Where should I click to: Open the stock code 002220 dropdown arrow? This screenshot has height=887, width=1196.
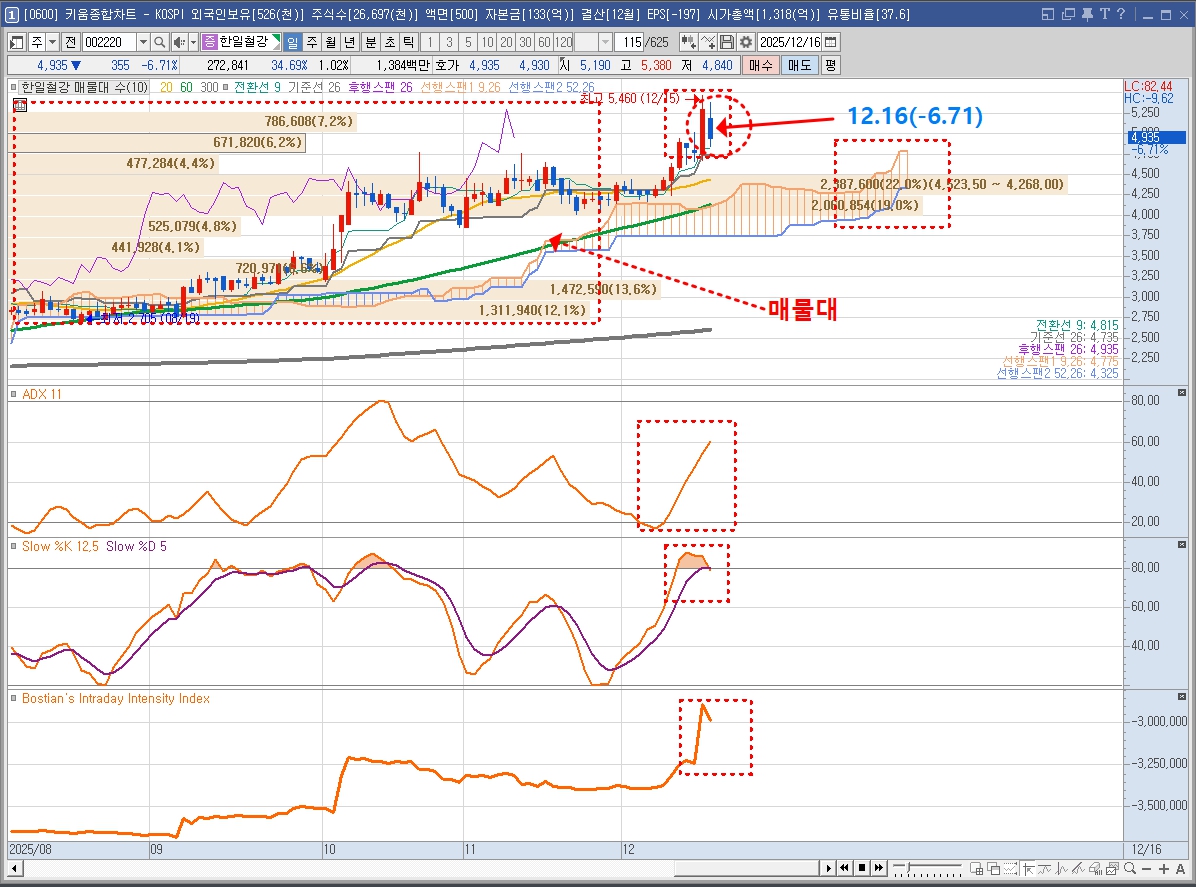pos(143,43)
